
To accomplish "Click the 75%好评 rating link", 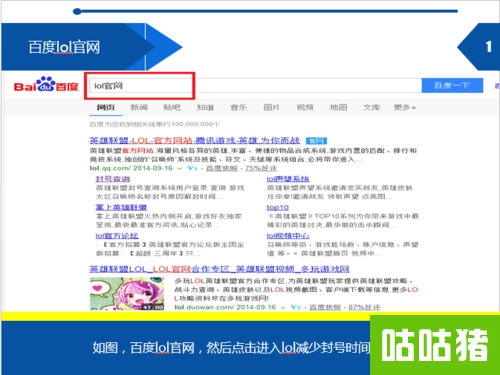I will (261, 168).
